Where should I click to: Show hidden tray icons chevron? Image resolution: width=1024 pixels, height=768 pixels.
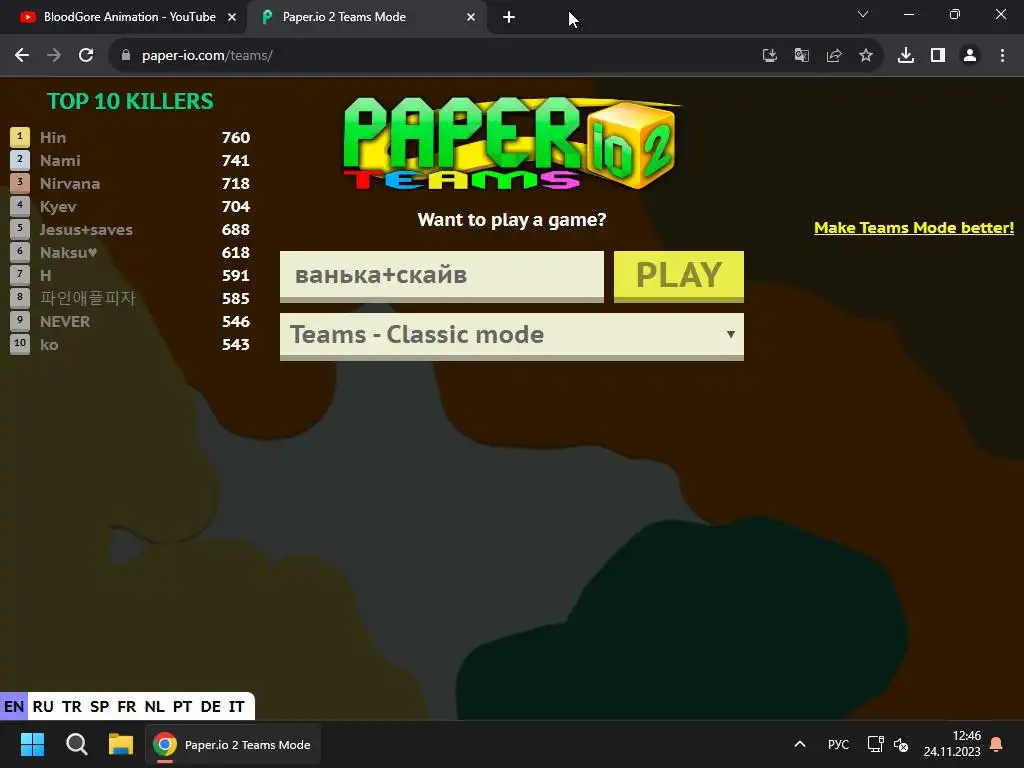pos(799,744)
